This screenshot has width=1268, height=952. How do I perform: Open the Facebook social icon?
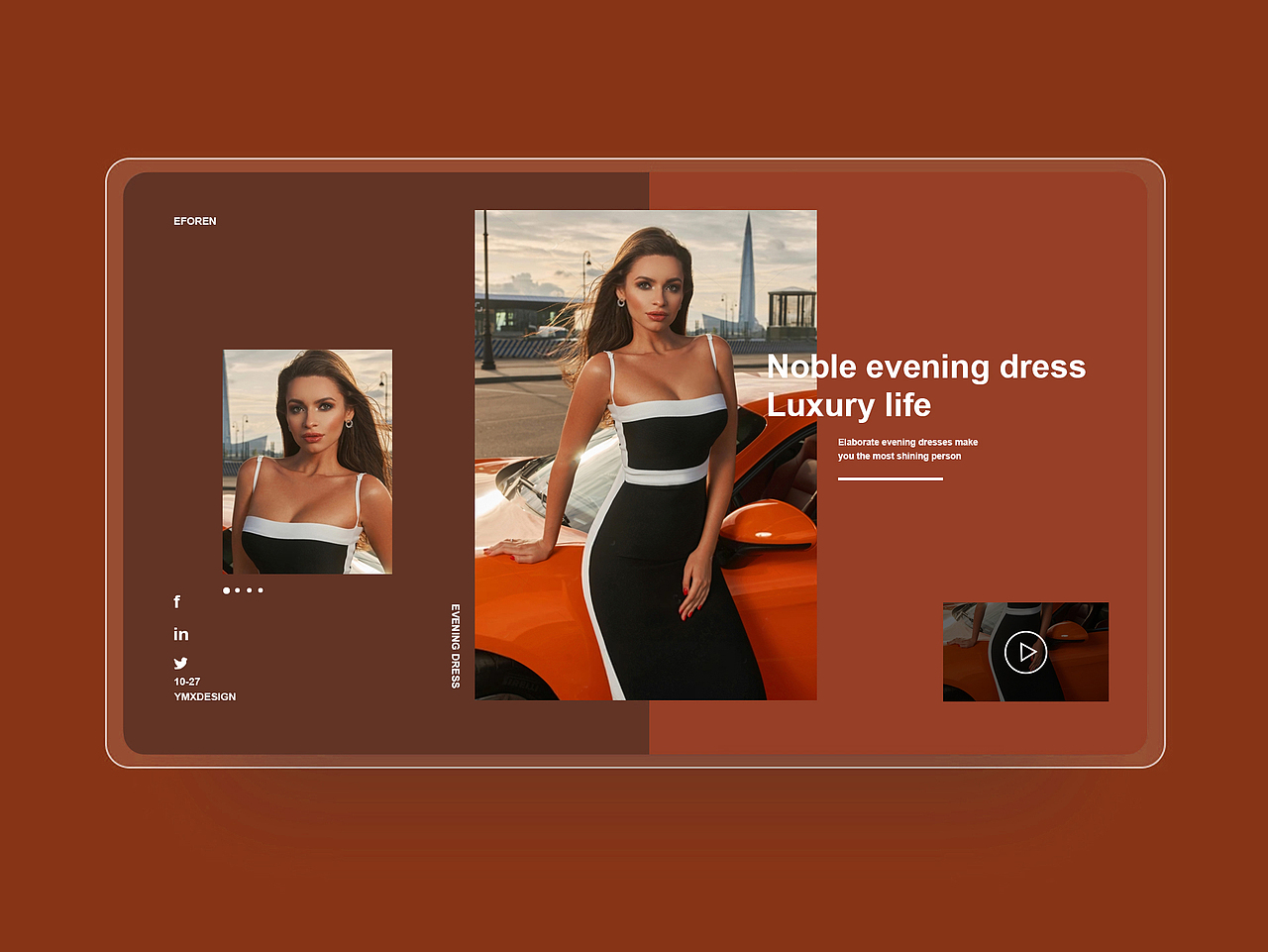click(177, 601)
